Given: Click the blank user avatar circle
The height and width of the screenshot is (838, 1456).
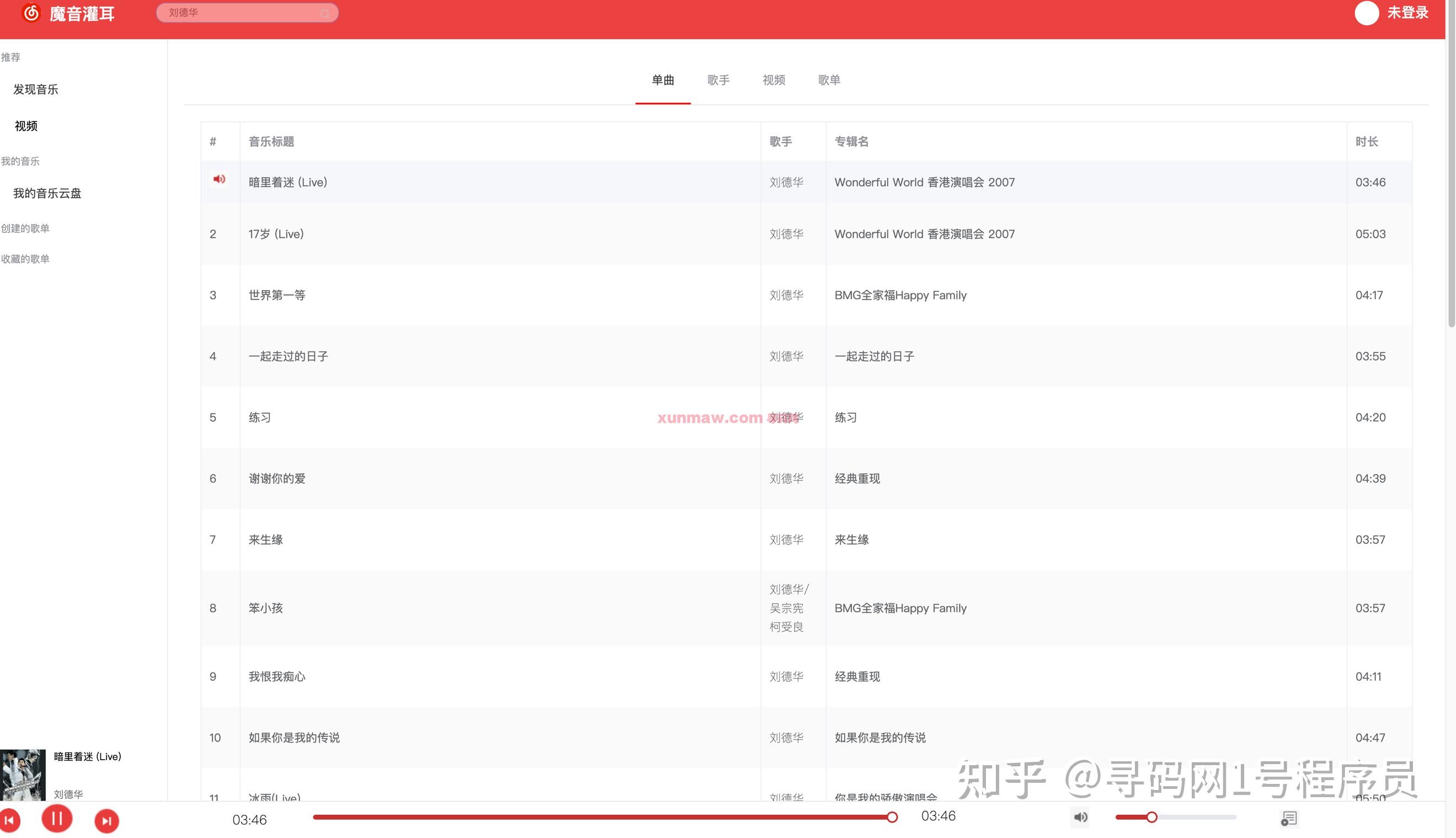Looking at the screenshot, I should (1367, 14).
